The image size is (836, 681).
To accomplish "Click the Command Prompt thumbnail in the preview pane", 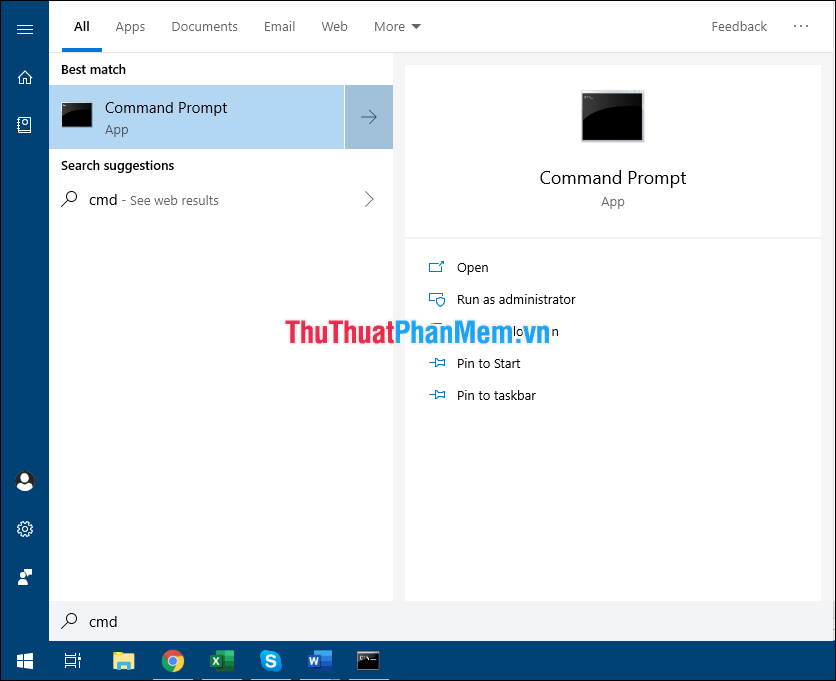I will [612, 116].
